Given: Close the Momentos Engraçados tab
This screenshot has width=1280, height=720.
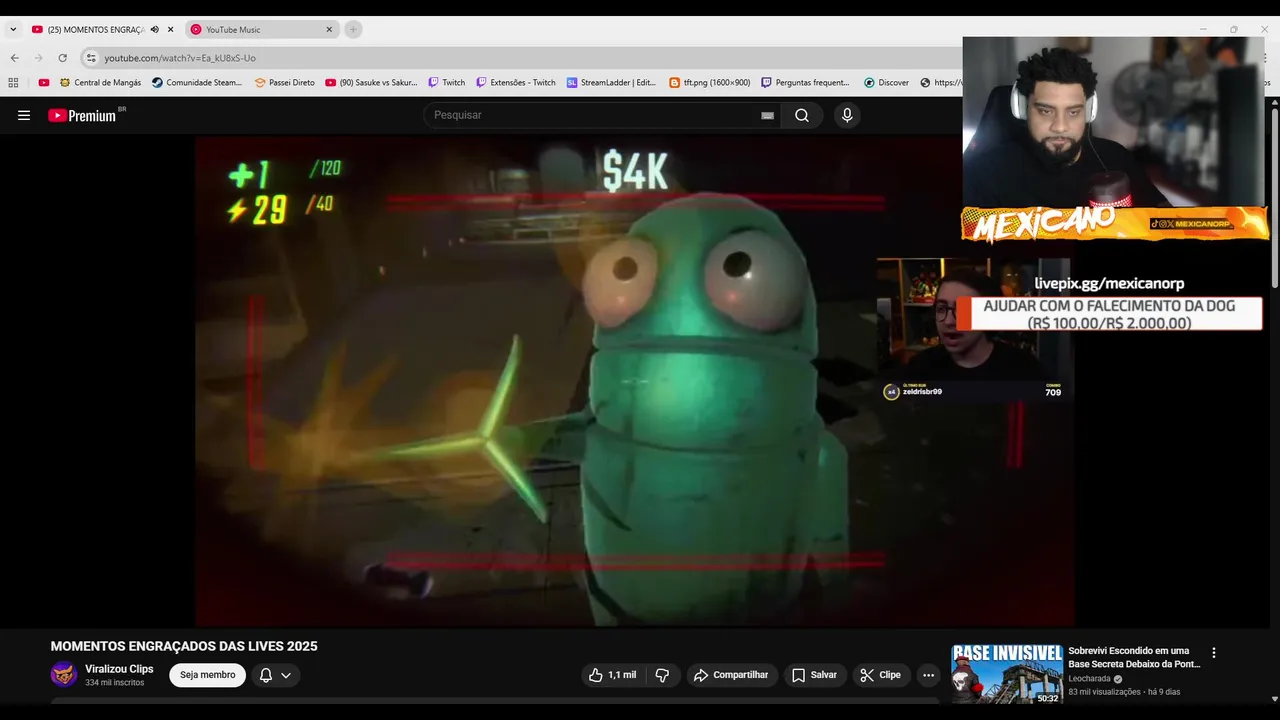Looking at the screenshot, I should coord(171,30).
